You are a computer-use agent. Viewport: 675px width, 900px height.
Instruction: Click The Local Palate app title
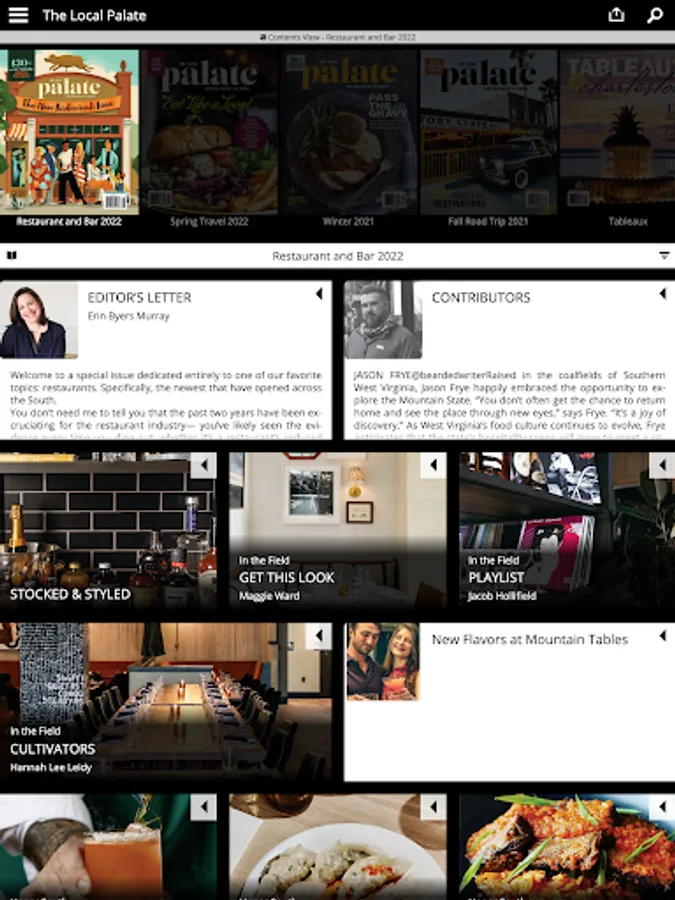(x=94, y=15)
